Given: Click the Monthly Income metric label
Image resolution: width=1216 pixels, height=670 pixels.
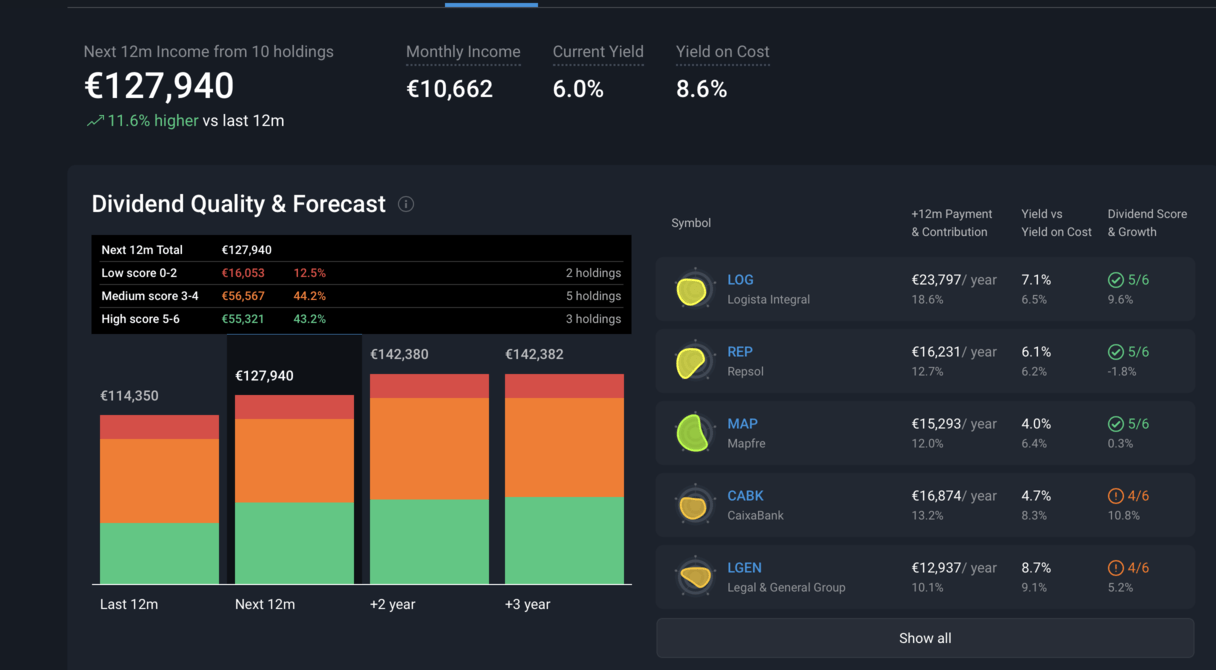Looking at the screenshot, I should point(463,52).
